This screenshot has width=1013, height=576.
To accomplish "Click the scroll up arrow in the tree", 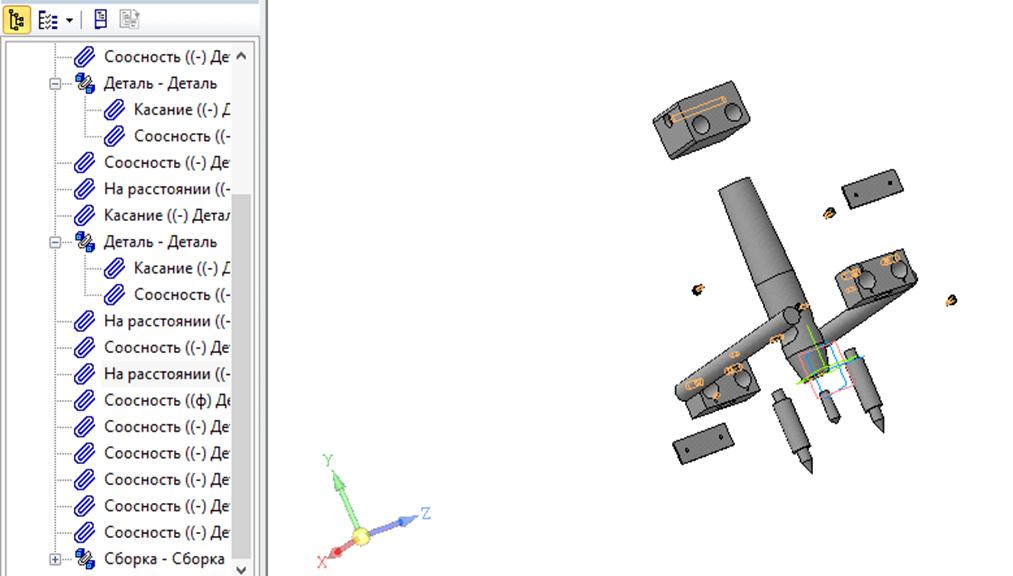I will point(241,56).
